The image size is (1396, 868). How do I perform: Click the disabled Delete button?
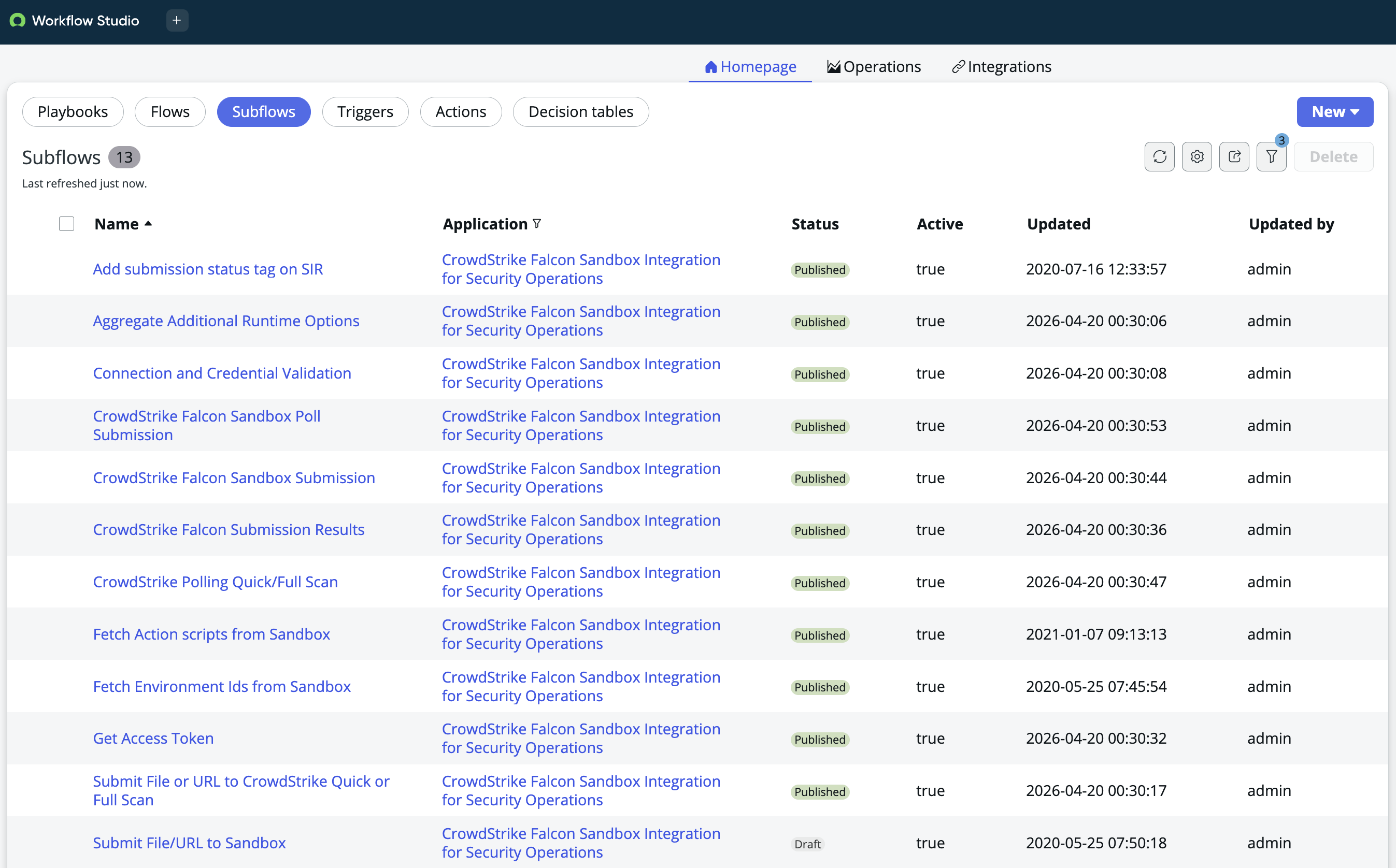[x=1333, y=157]
